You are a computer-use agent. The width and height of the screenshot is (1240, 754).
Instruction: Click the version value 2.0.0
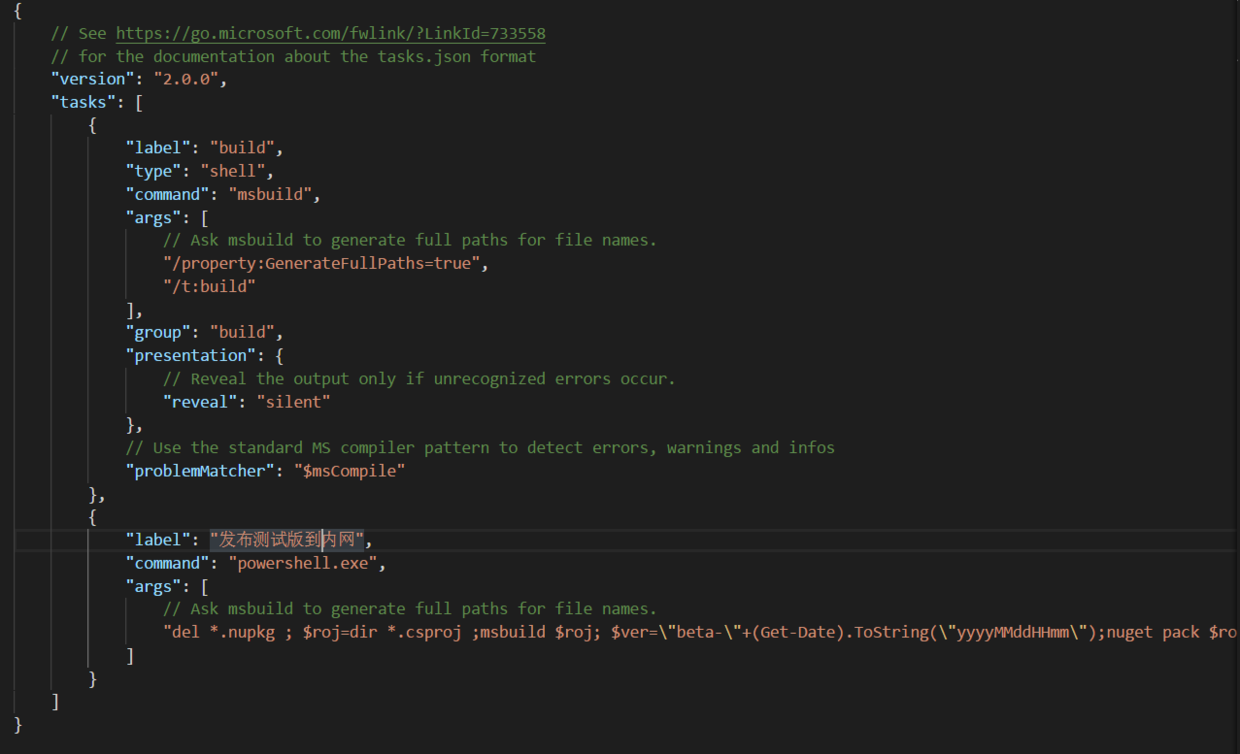pos(187,78)
